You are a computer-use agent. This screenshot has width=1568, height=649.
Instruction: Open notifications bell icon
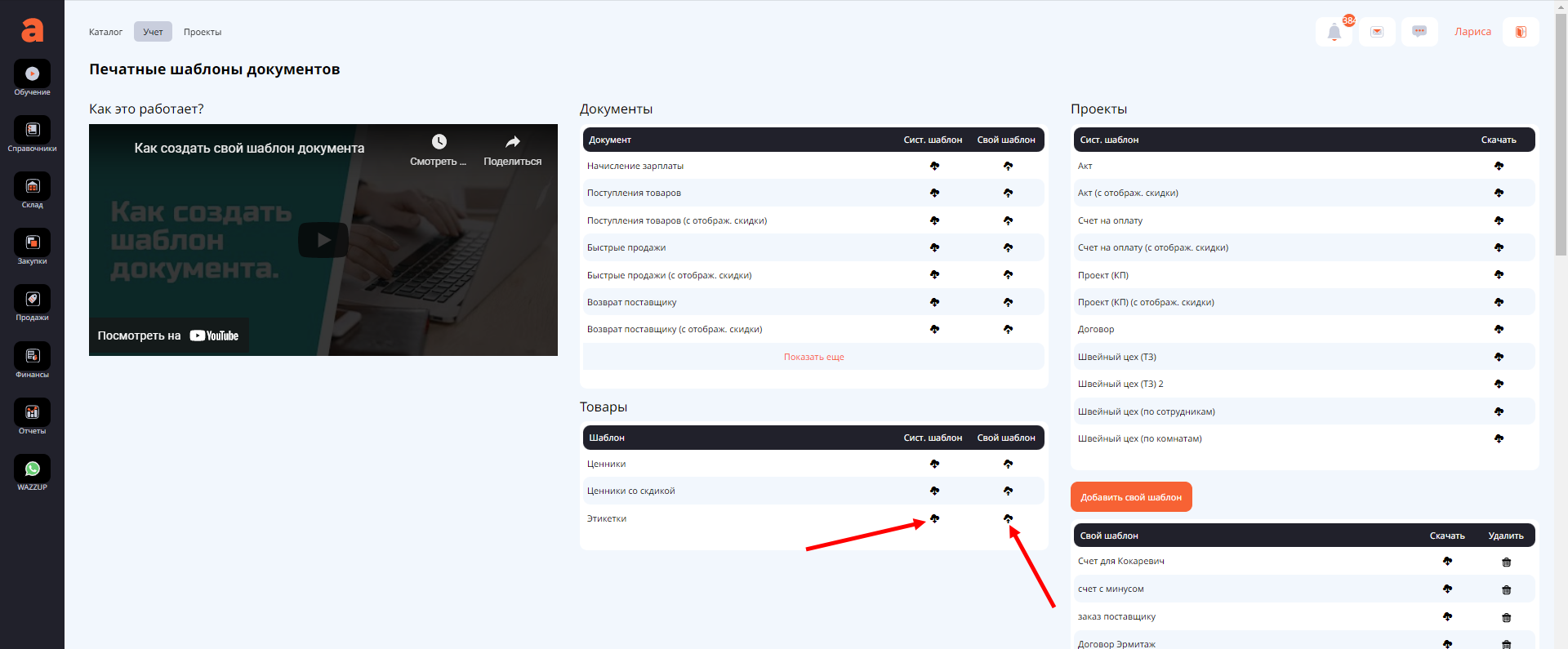tap(1334, 33)
